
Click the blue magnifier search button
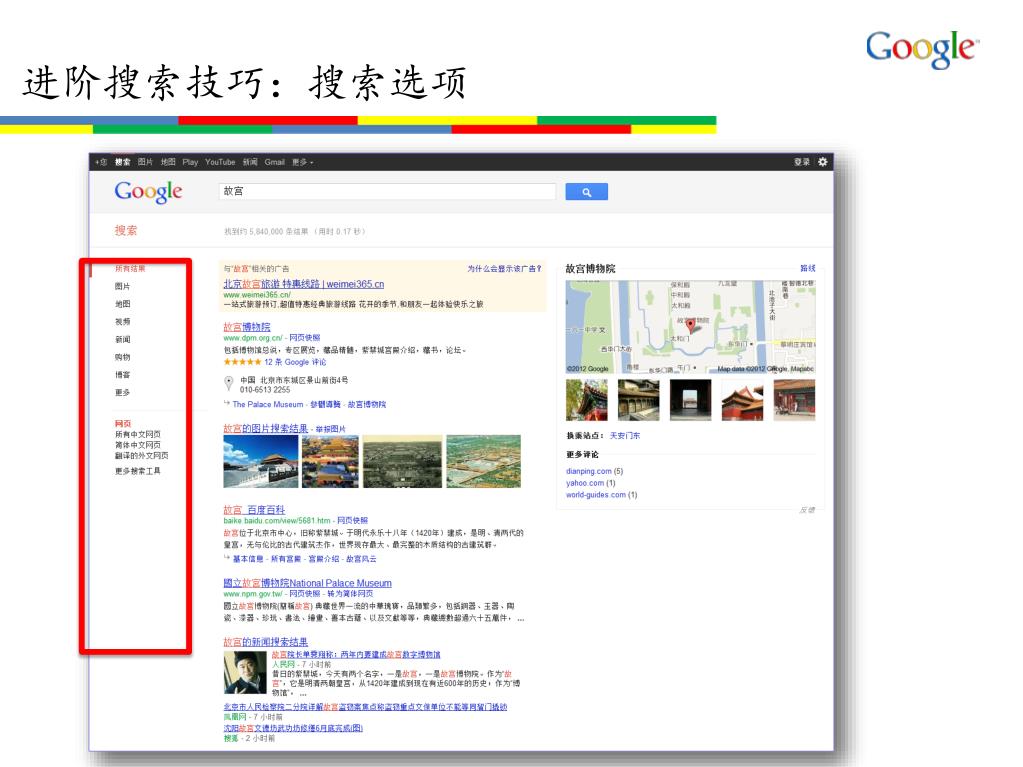tap(586, 192)
